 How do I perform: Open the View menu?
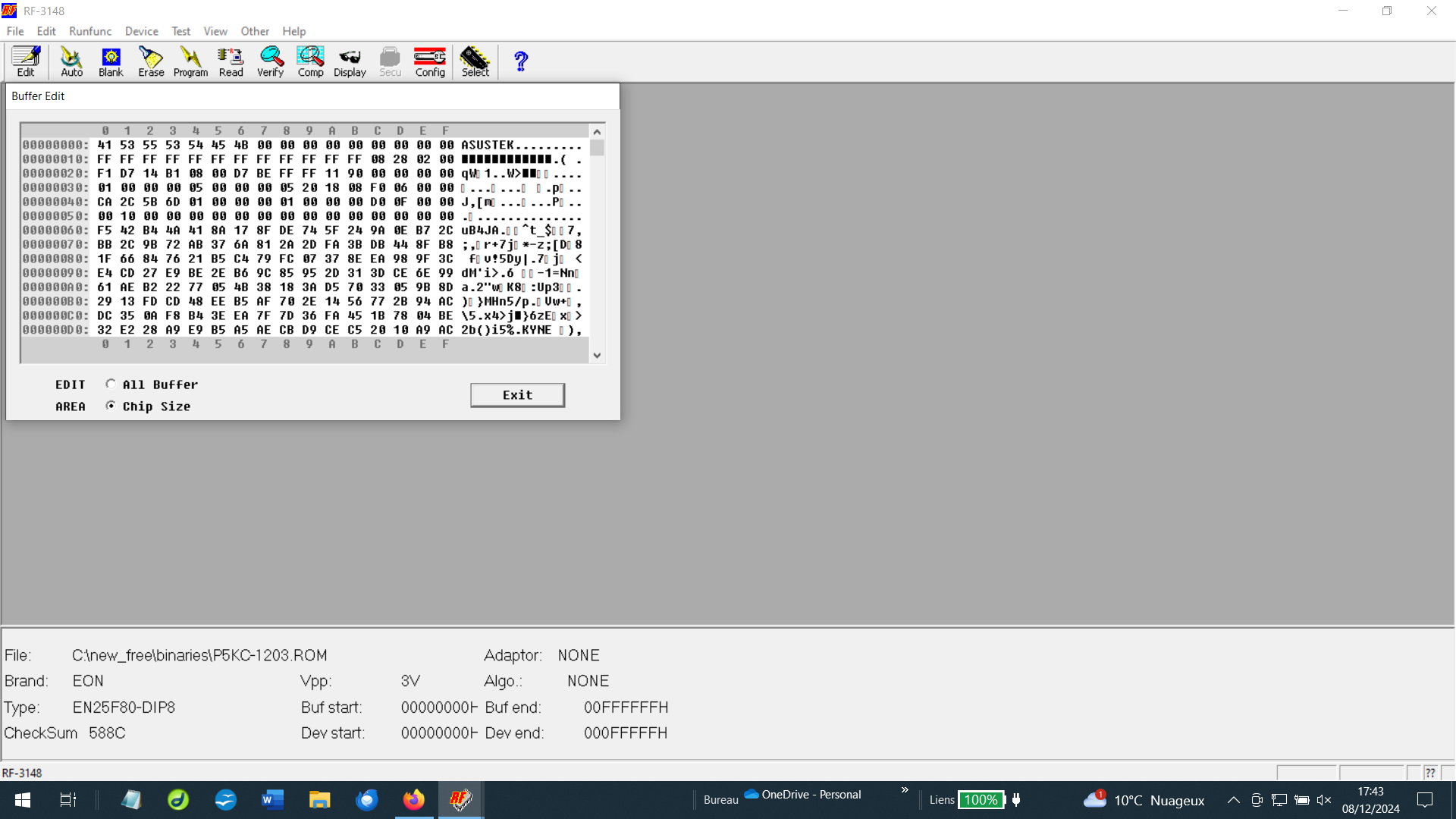[x=215, y=31]
